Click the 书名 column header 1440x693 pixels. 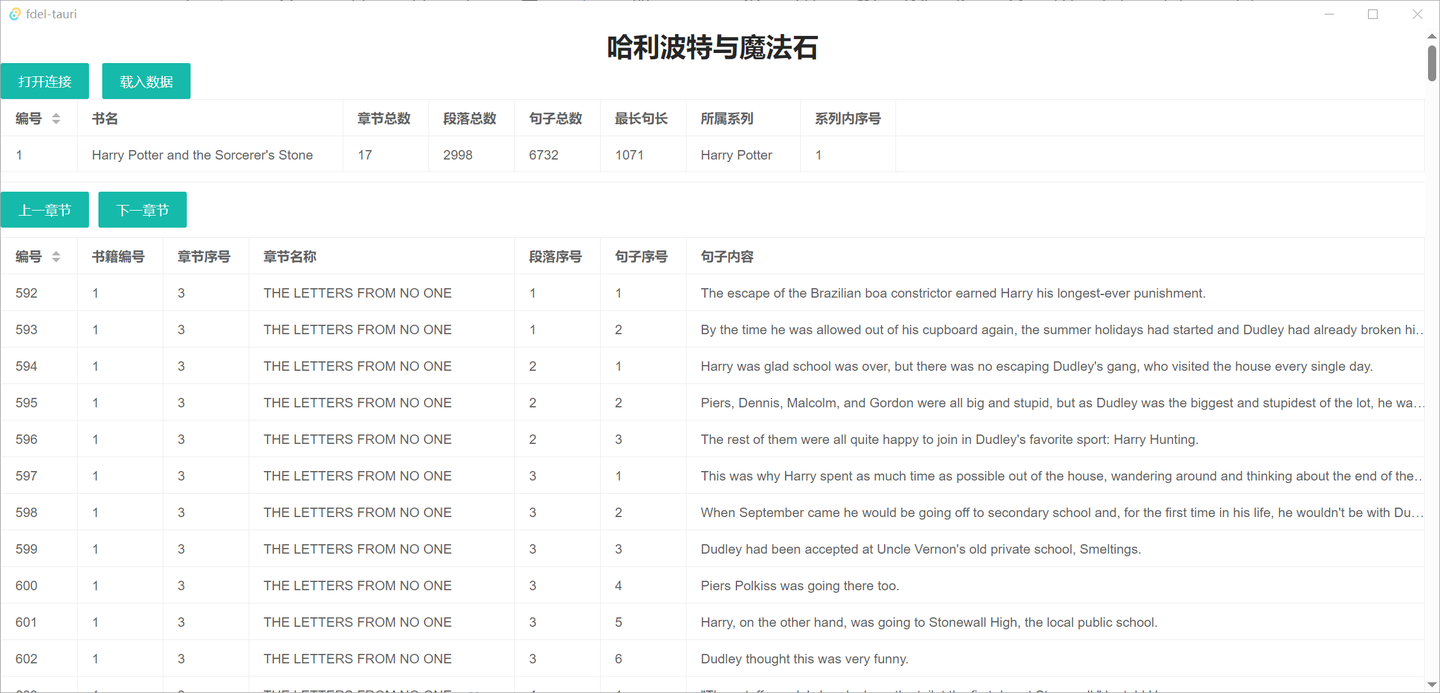click(103, 118)
